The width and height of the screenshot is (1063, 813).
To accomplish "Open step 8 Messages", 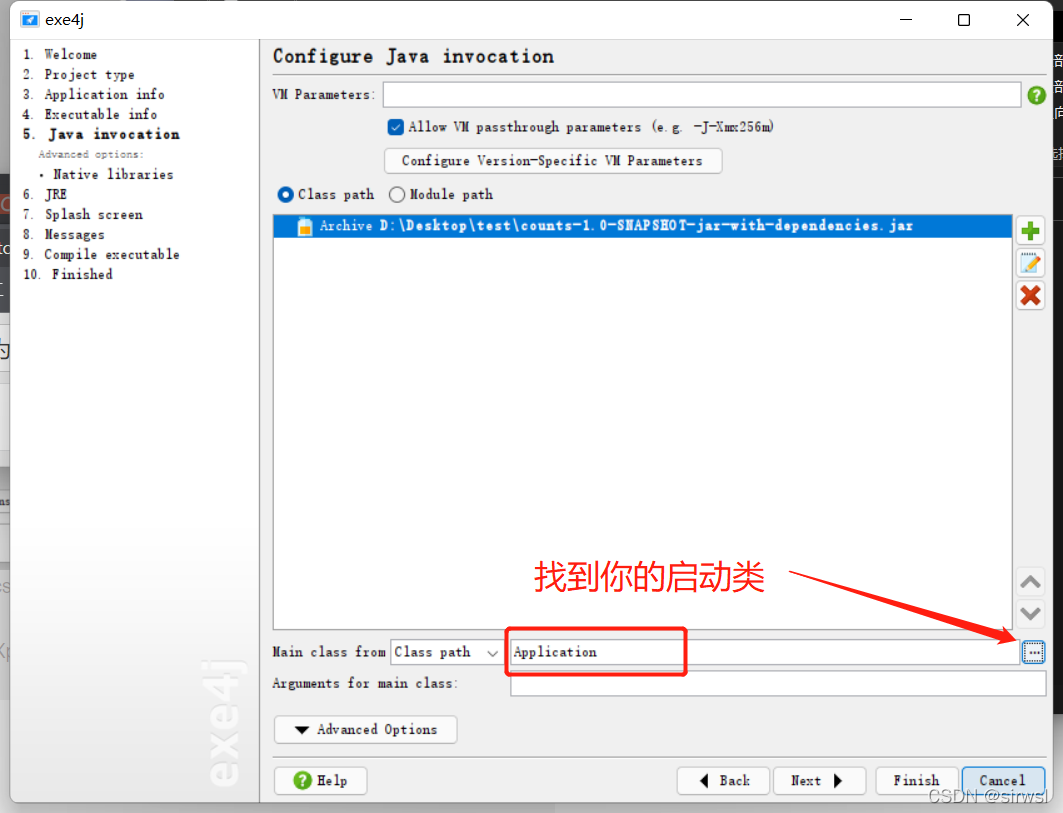I will 64,235.
